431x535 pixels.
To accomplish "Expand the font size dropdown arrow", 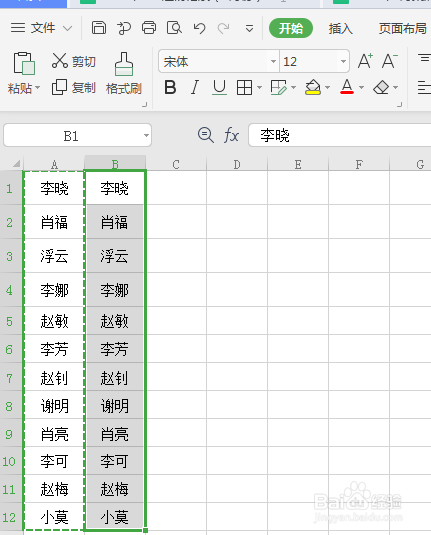I will 343,61.
